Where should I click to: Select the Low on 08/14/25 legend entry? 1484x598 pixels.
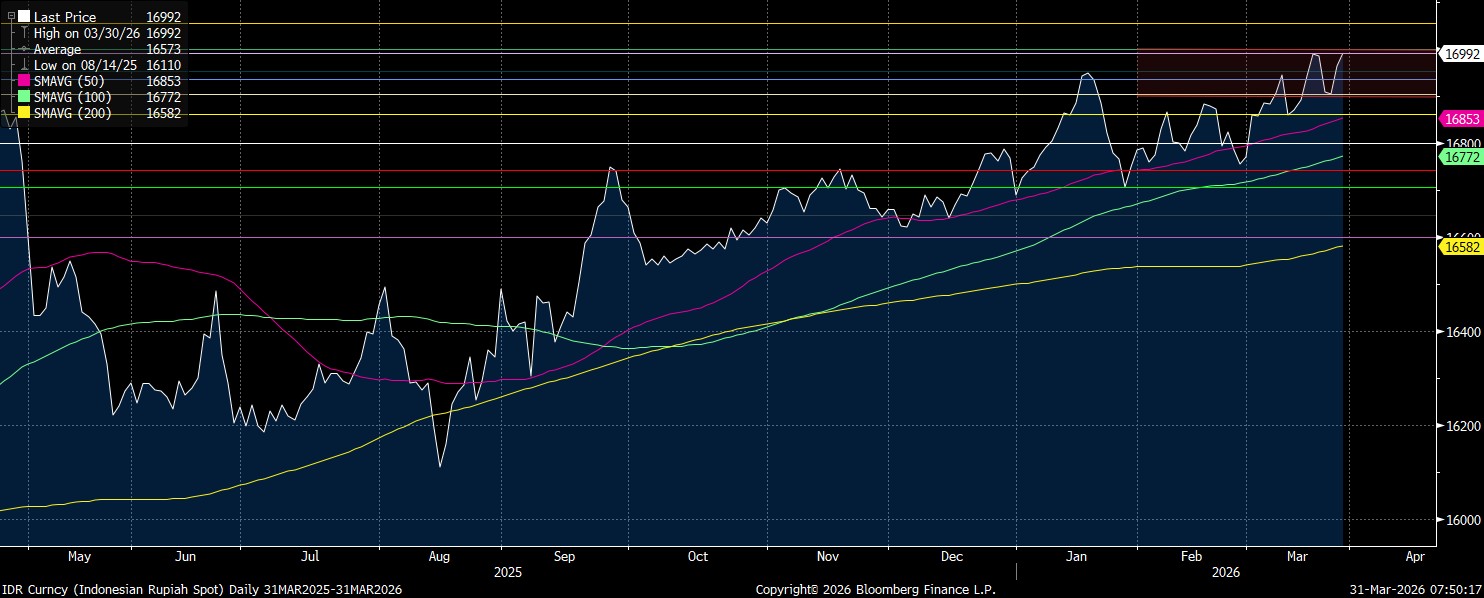coord(87,65)
